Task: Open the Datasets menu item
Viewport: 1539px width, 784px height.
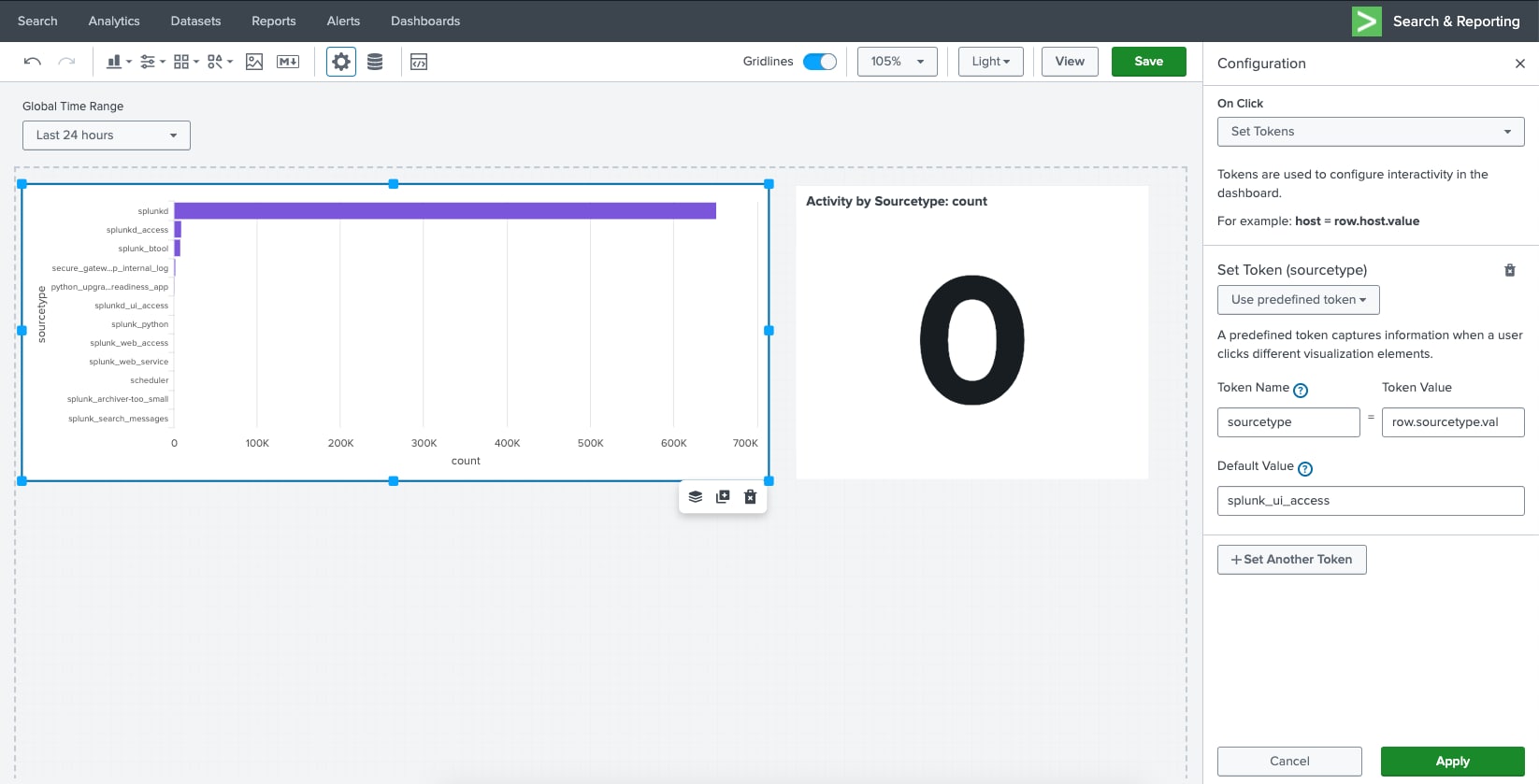Action: tap(195, 21)
